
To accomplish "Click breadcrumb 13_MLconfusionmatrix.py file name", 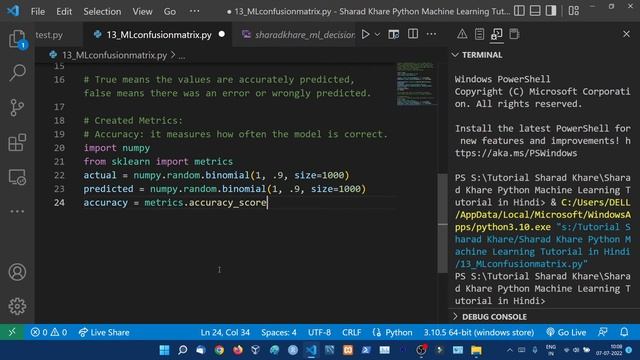I will pyautogui.click(x=114, y=55).
